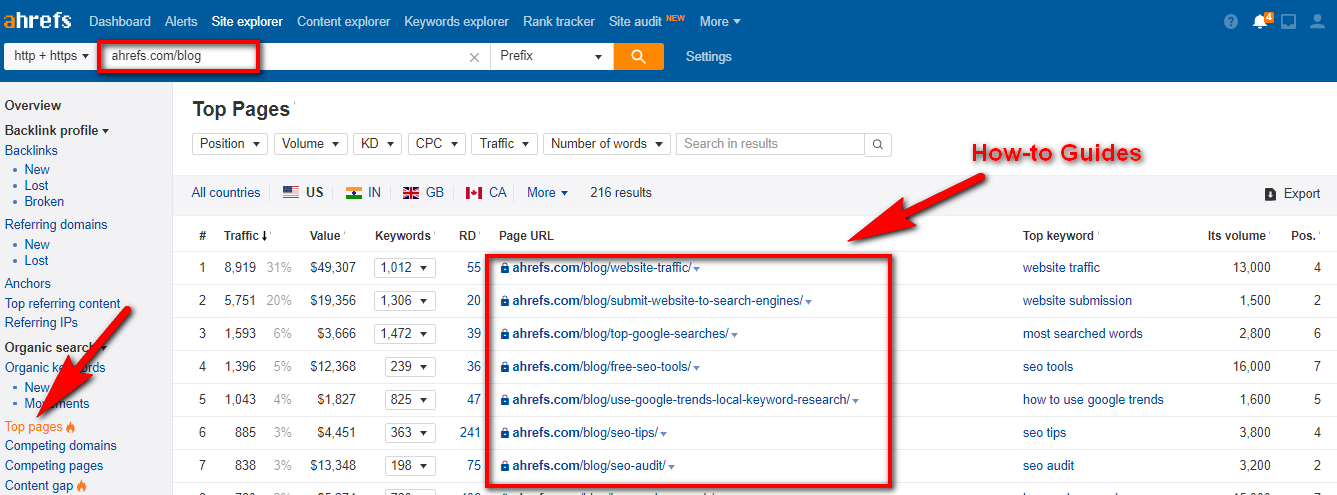Open Referring domains in sidebar
Screen dimensions: 1337x495
pyautogui.click(x=56, y=224)
